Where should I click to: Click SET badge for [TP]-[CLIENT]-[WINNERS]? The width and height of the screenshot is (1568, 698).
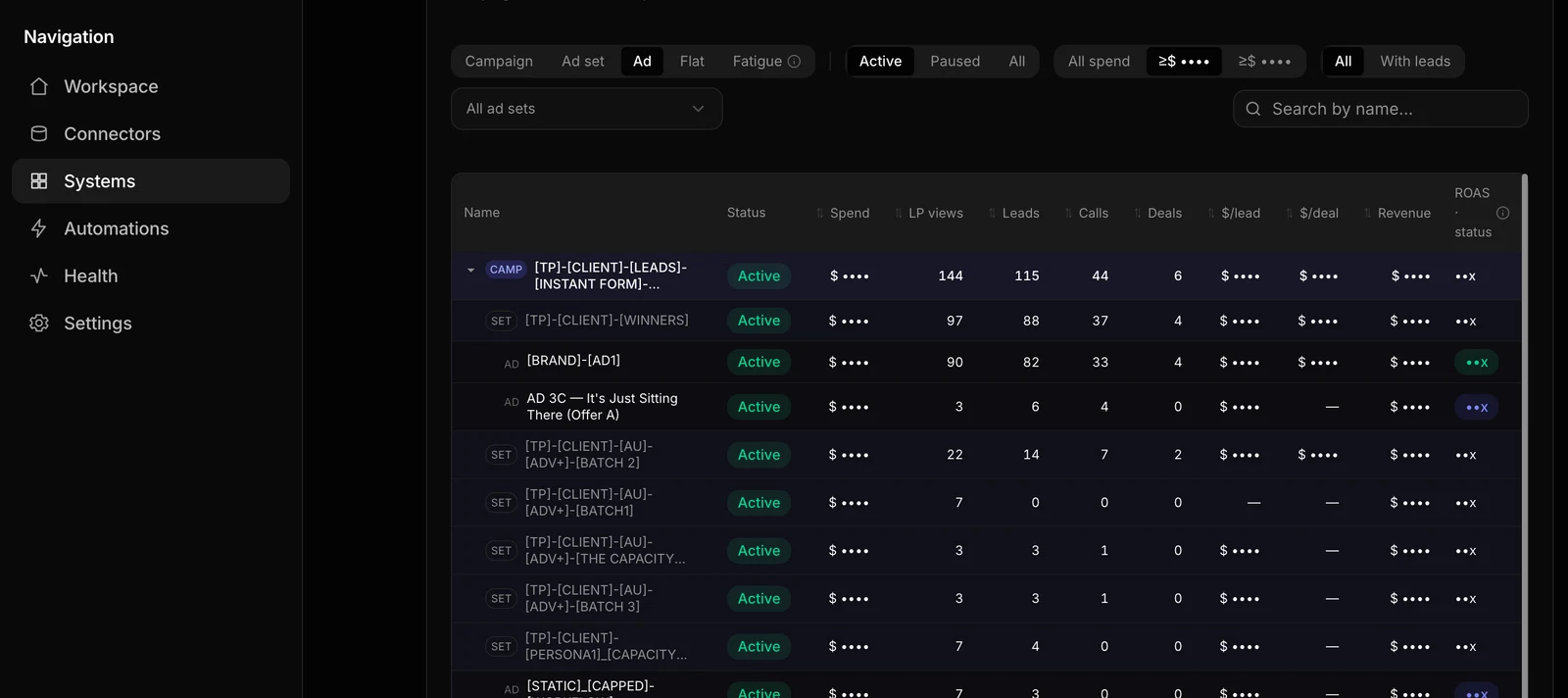click(501, 321)
